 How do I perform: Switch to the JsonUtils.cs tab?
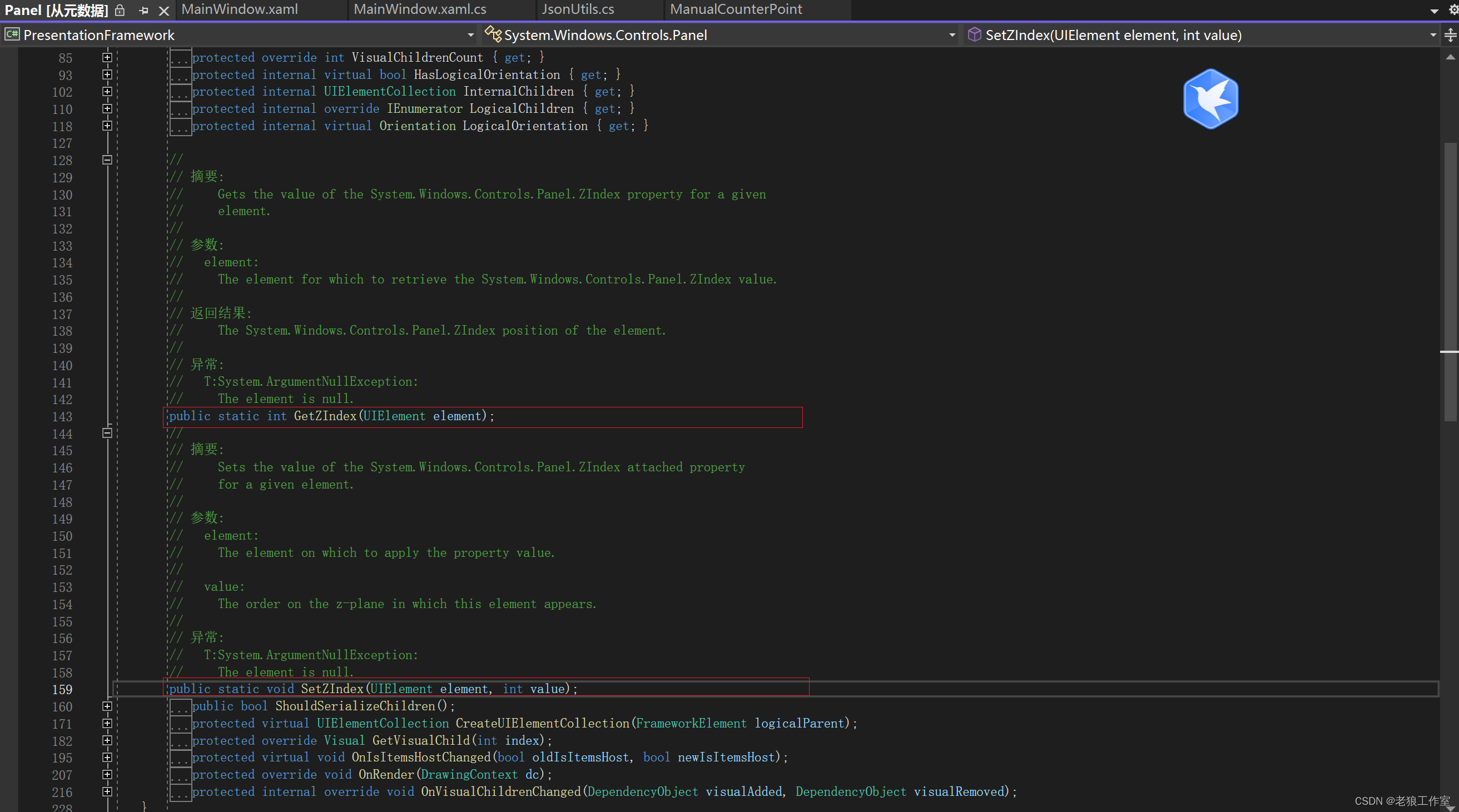[x=577, y=9]
